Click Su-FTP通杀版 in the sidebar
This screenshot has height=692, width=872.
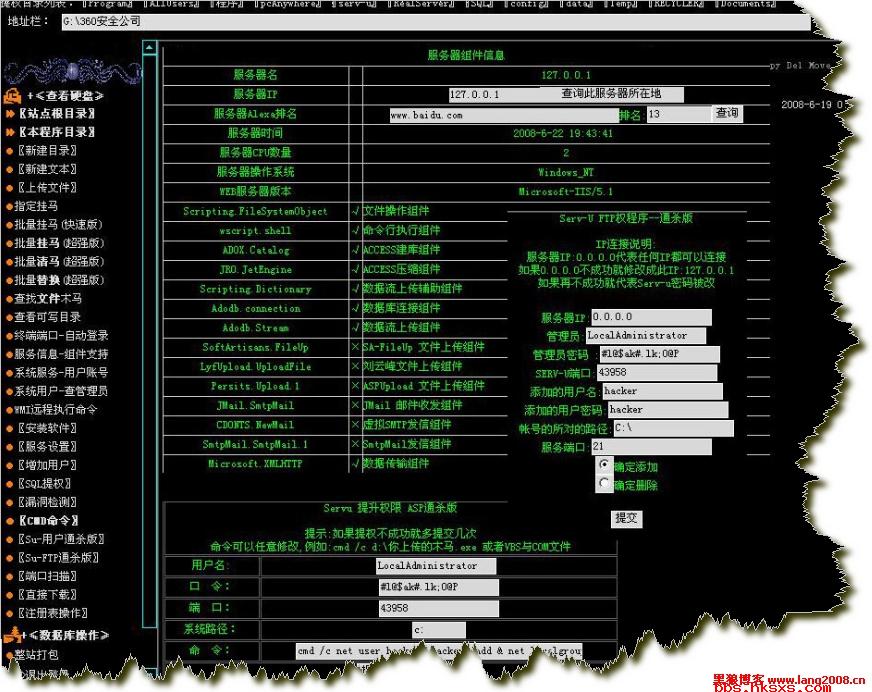(58, 557)
